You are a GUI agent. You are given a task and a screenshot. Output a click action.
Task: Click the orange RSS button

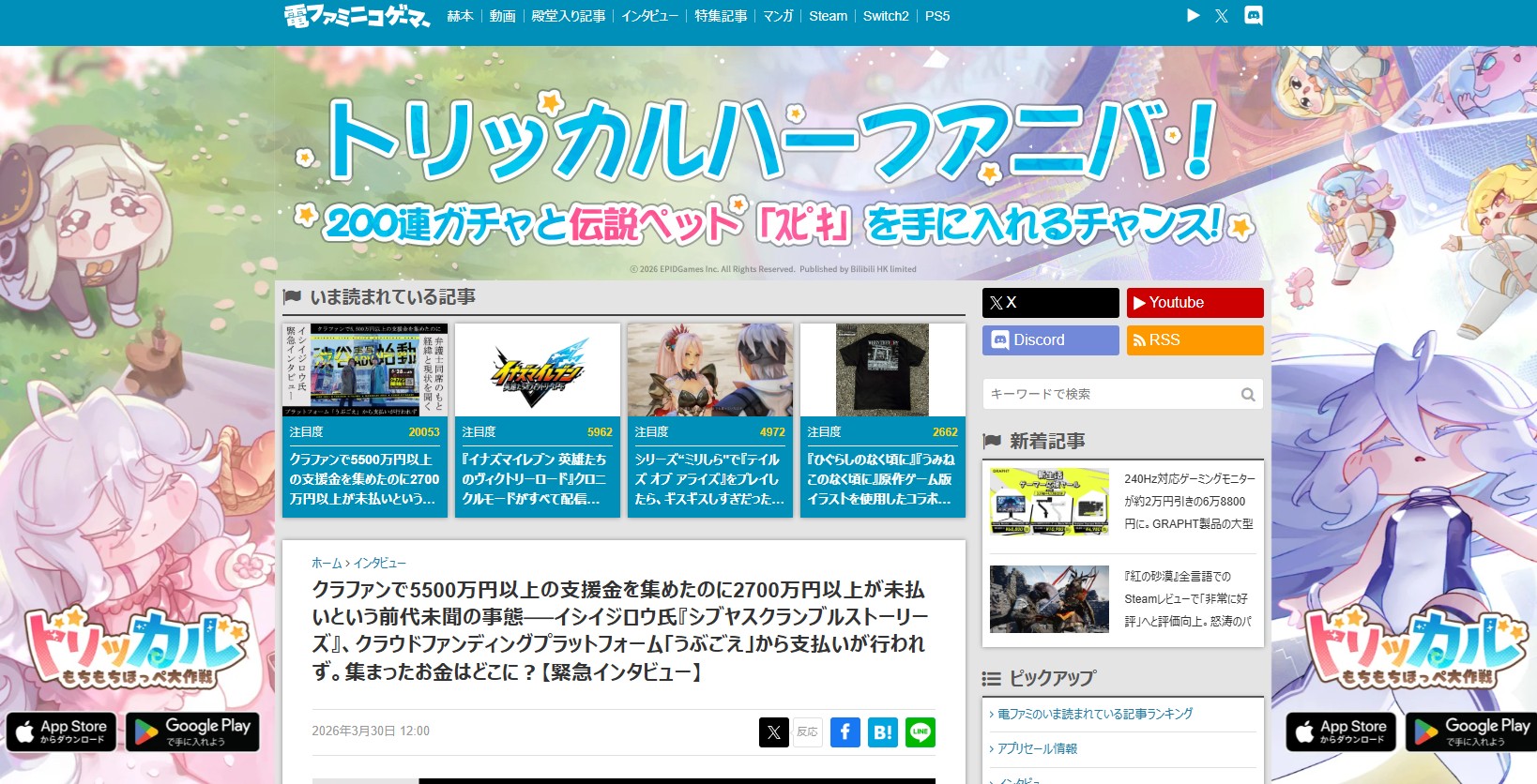point(1195,340)
